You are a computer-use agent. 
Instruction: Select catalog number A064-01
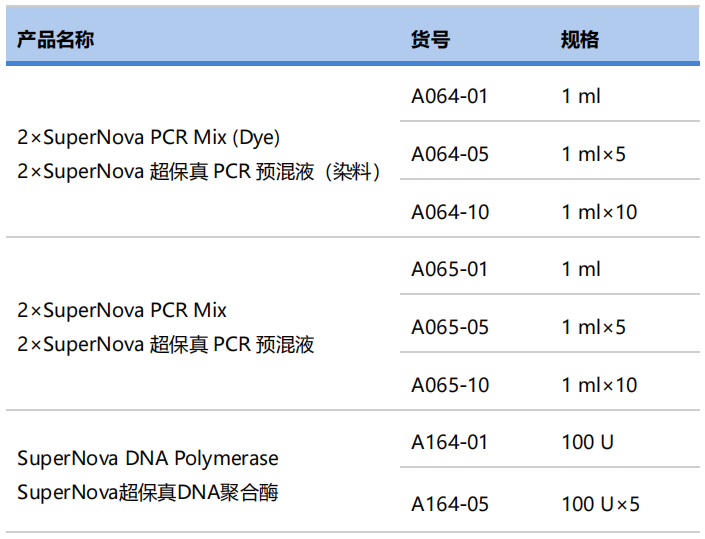450,97
